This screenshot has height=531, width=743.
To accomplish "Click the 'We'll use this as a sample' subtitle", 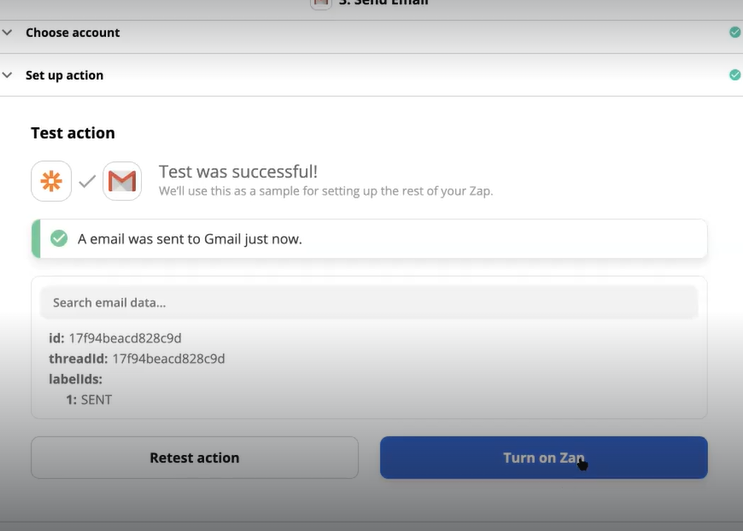I will (326, 191).
